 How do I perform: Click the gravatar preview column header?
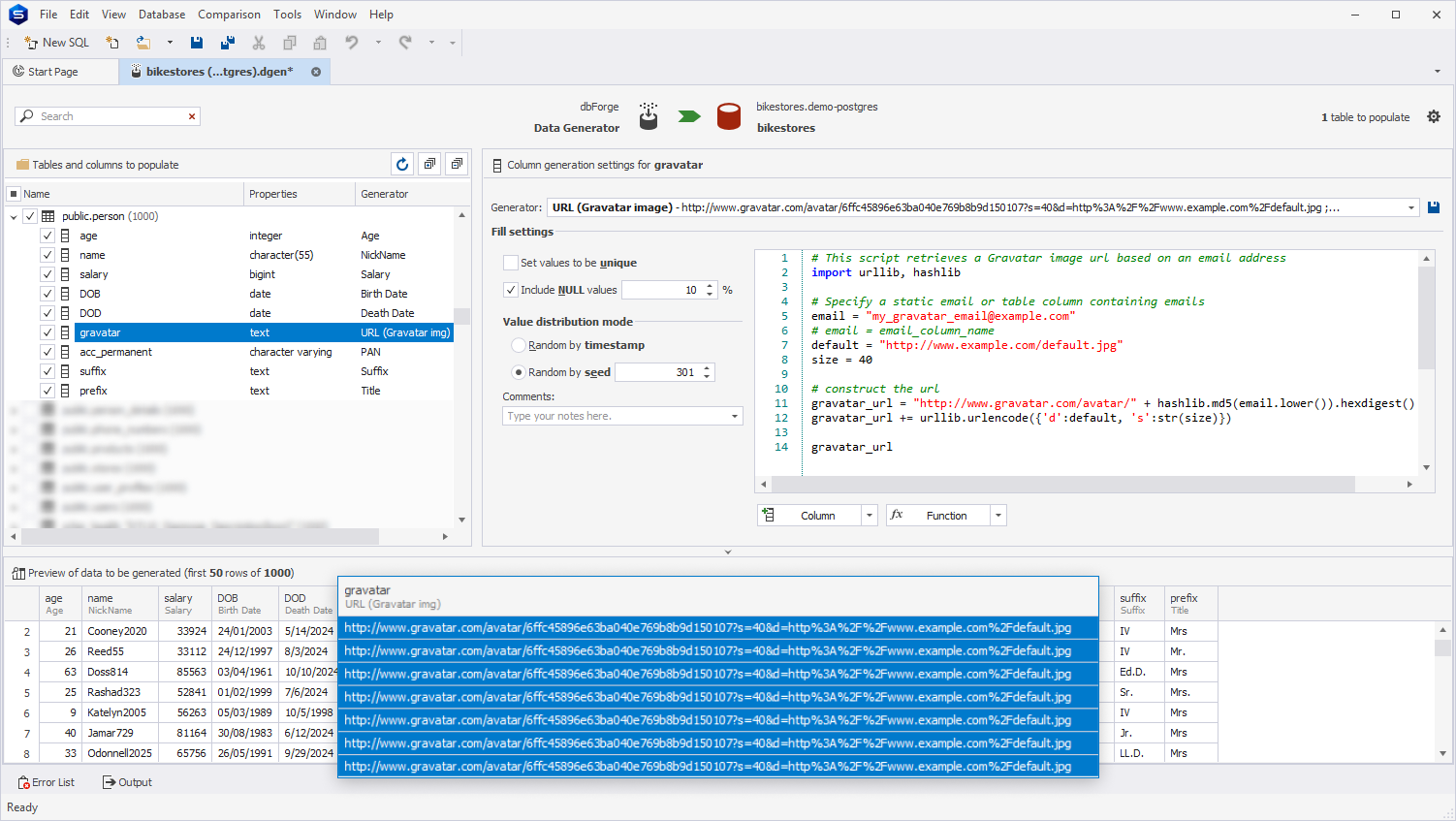coord(717,597)
